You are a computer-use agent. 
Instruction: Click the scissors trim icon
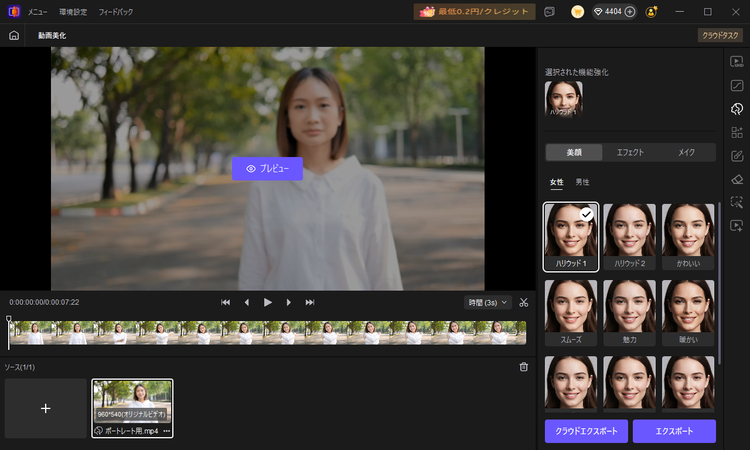(524, 302)
